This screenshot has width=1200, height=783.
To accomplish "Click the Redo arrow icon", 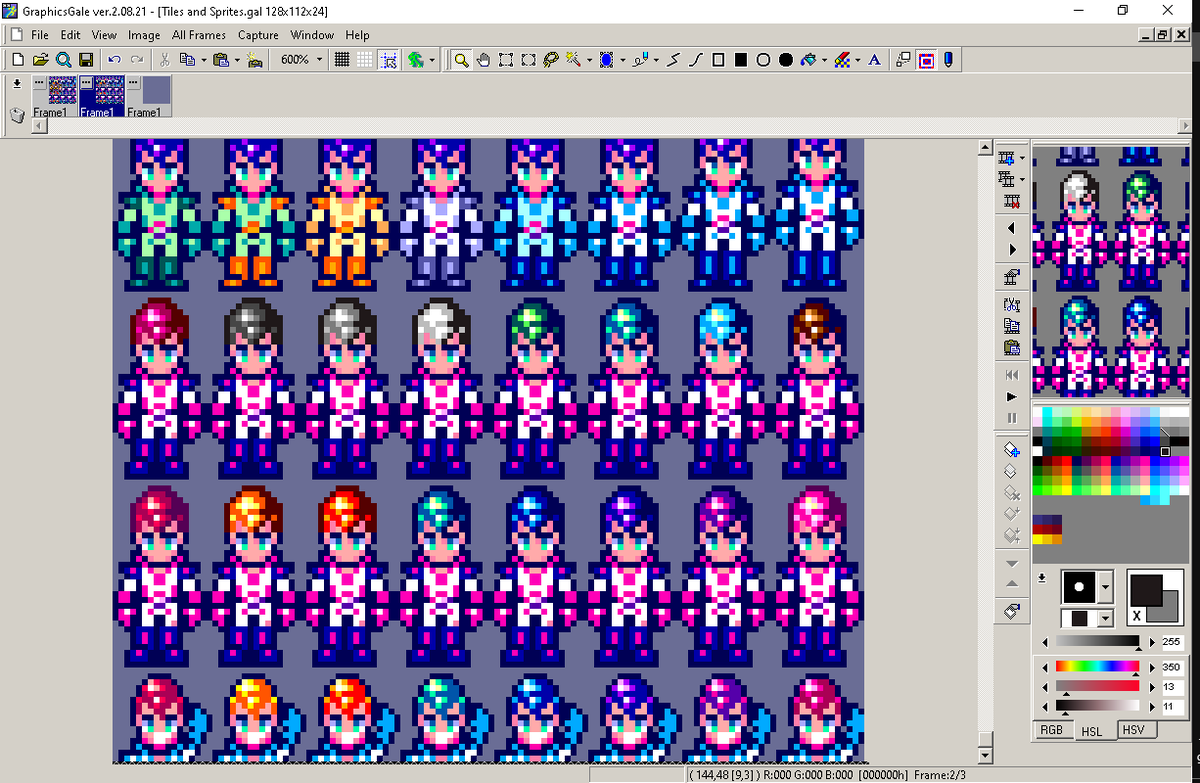I will [x=136, y=60].
